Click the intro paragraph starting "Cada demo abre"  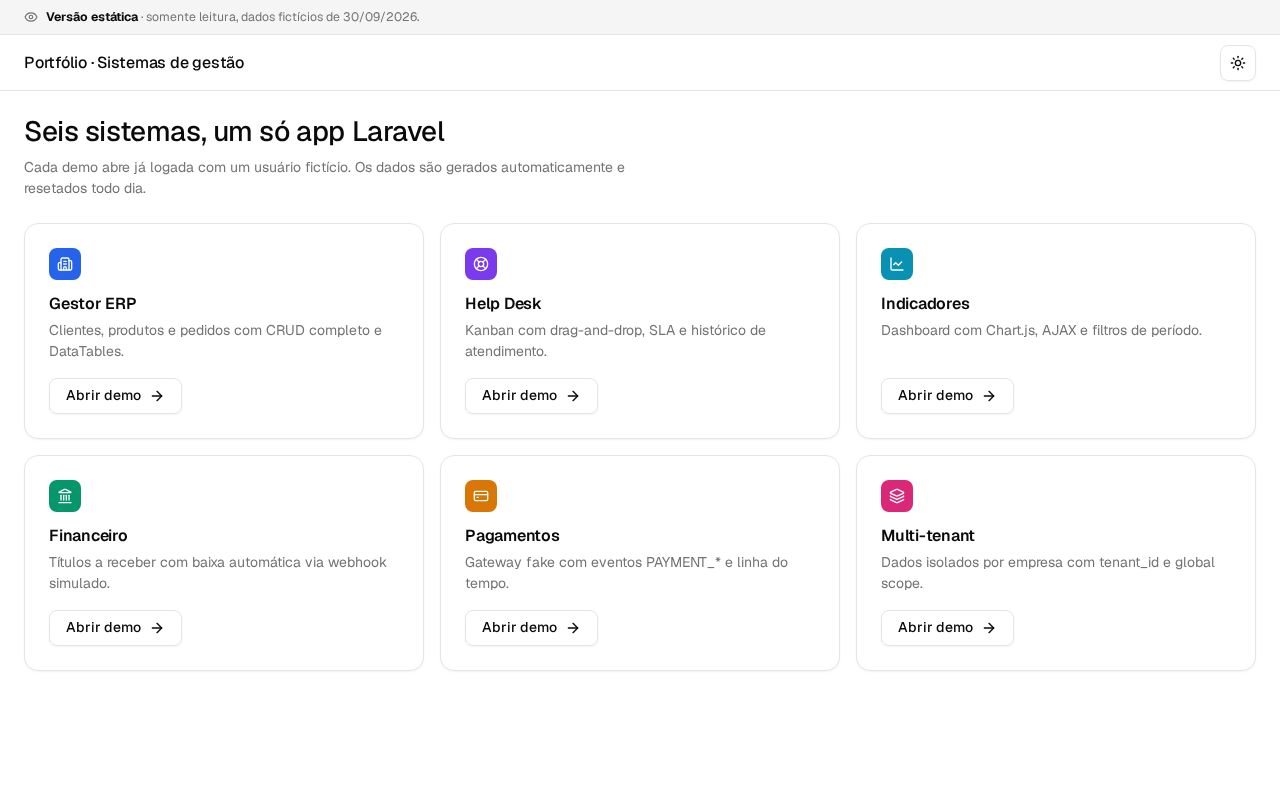point(325,178)
